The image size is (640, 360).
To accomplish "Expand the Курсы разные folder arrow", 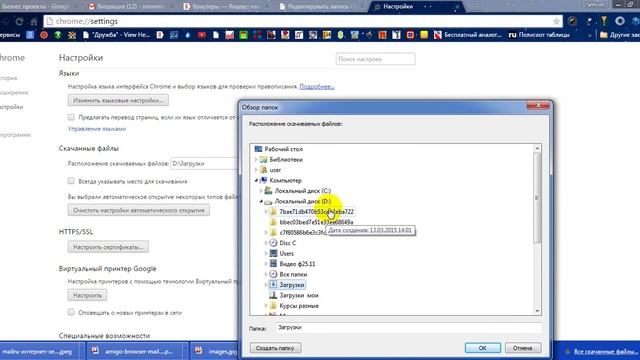I will pos(266,306).
